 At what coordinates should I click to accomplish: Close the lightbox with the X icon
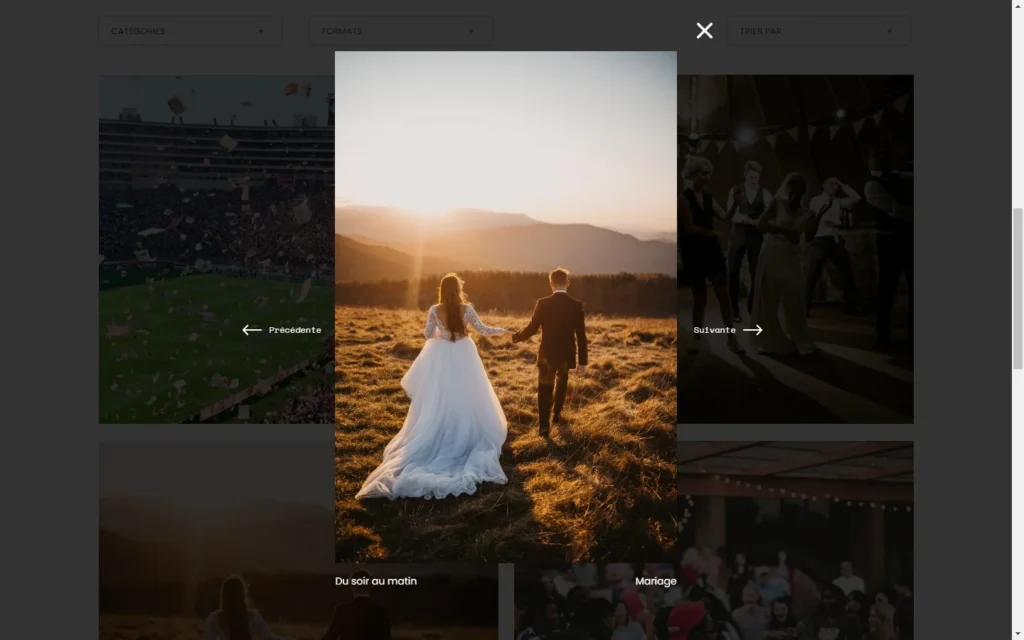click(x=704, y=31)
